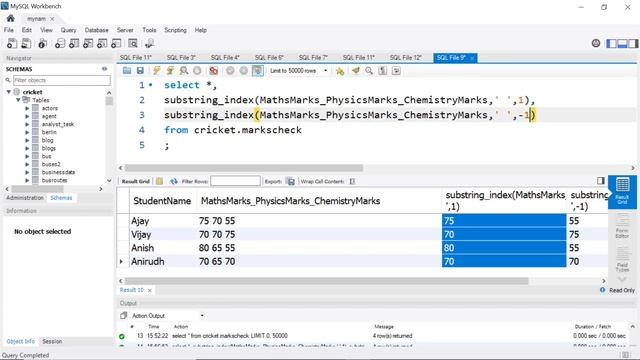Stop the running query icon
Viewport: 640px width, 360px height.
(197, 71)
